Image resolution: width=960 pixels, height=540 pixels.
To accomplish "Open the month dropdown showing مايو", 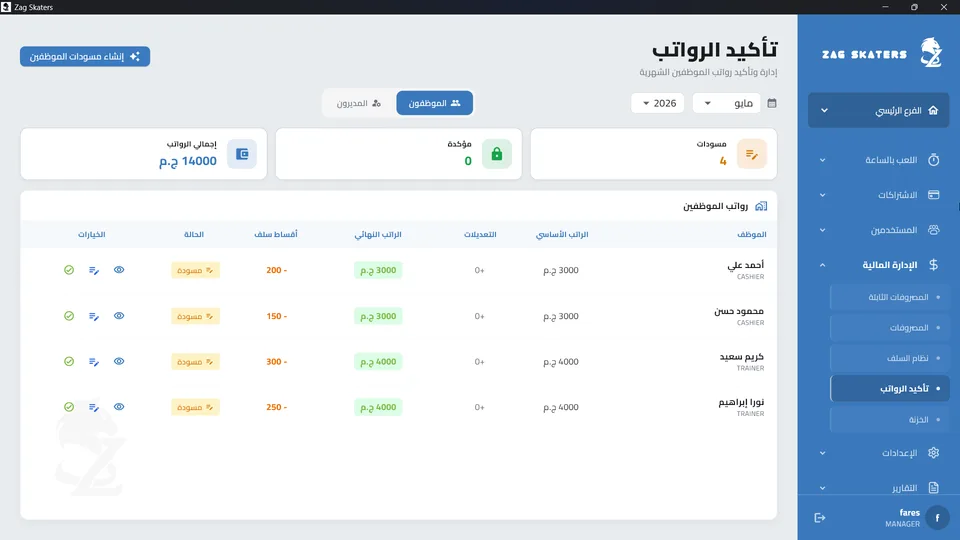I will click(x=727, y=103).
